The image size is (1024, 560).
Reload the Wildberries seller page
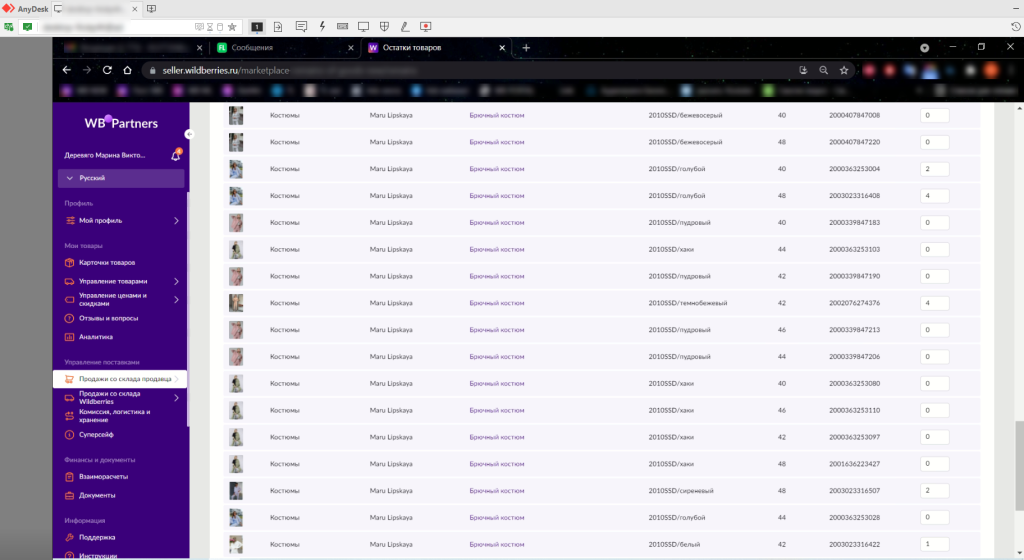tap(127, 70)
